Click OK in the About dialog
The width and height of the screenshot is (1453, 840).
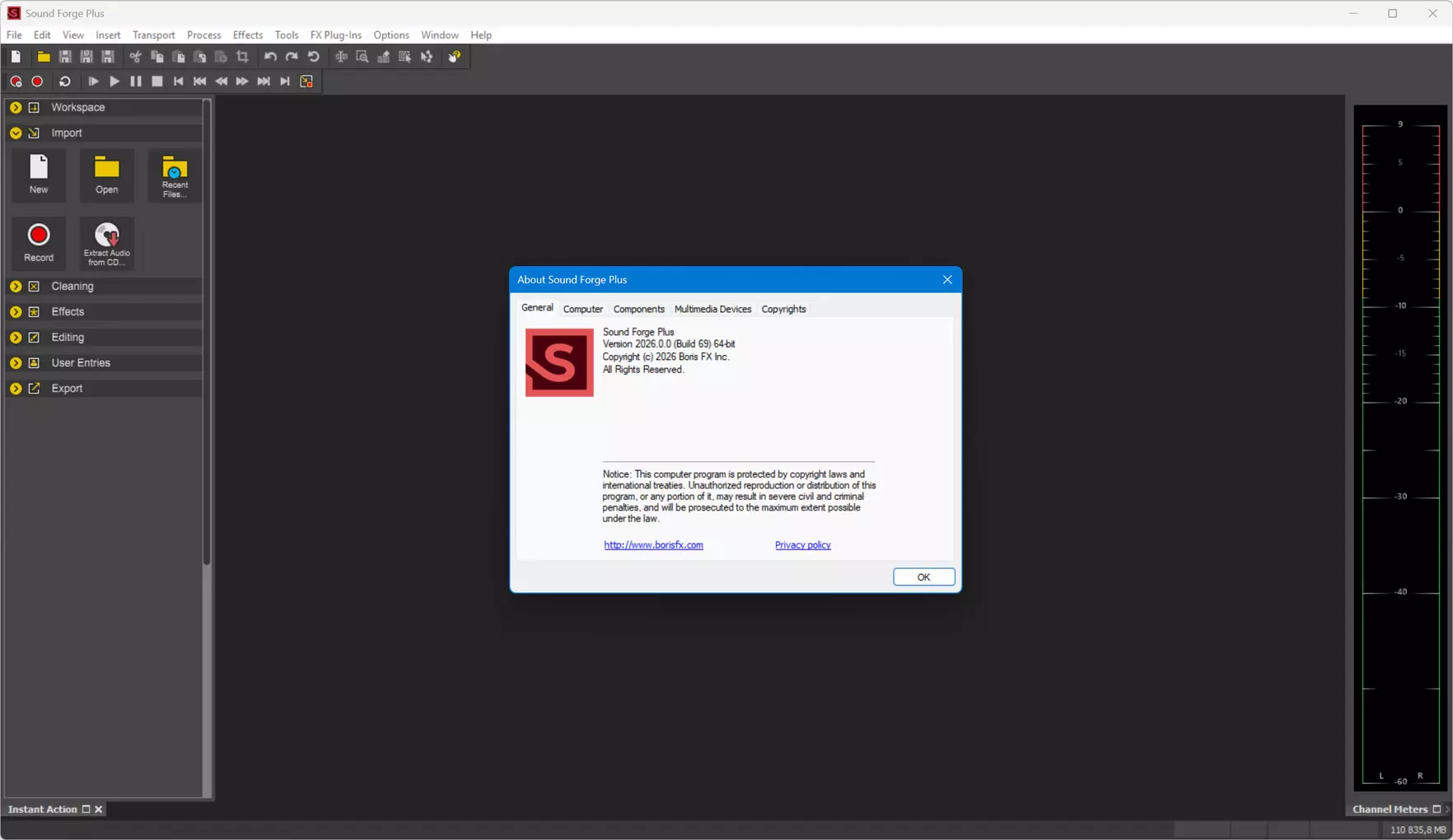pyautogui.click(x=923, y=577)
